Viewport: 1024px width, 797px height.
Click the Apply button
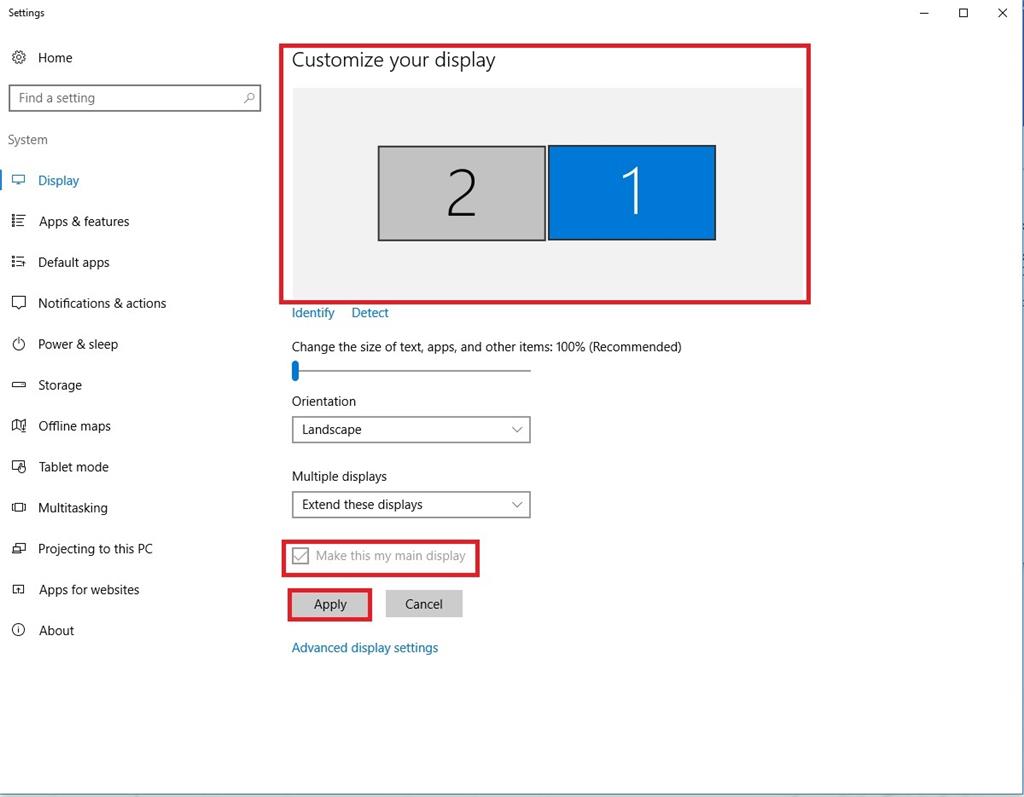[330, 604]
